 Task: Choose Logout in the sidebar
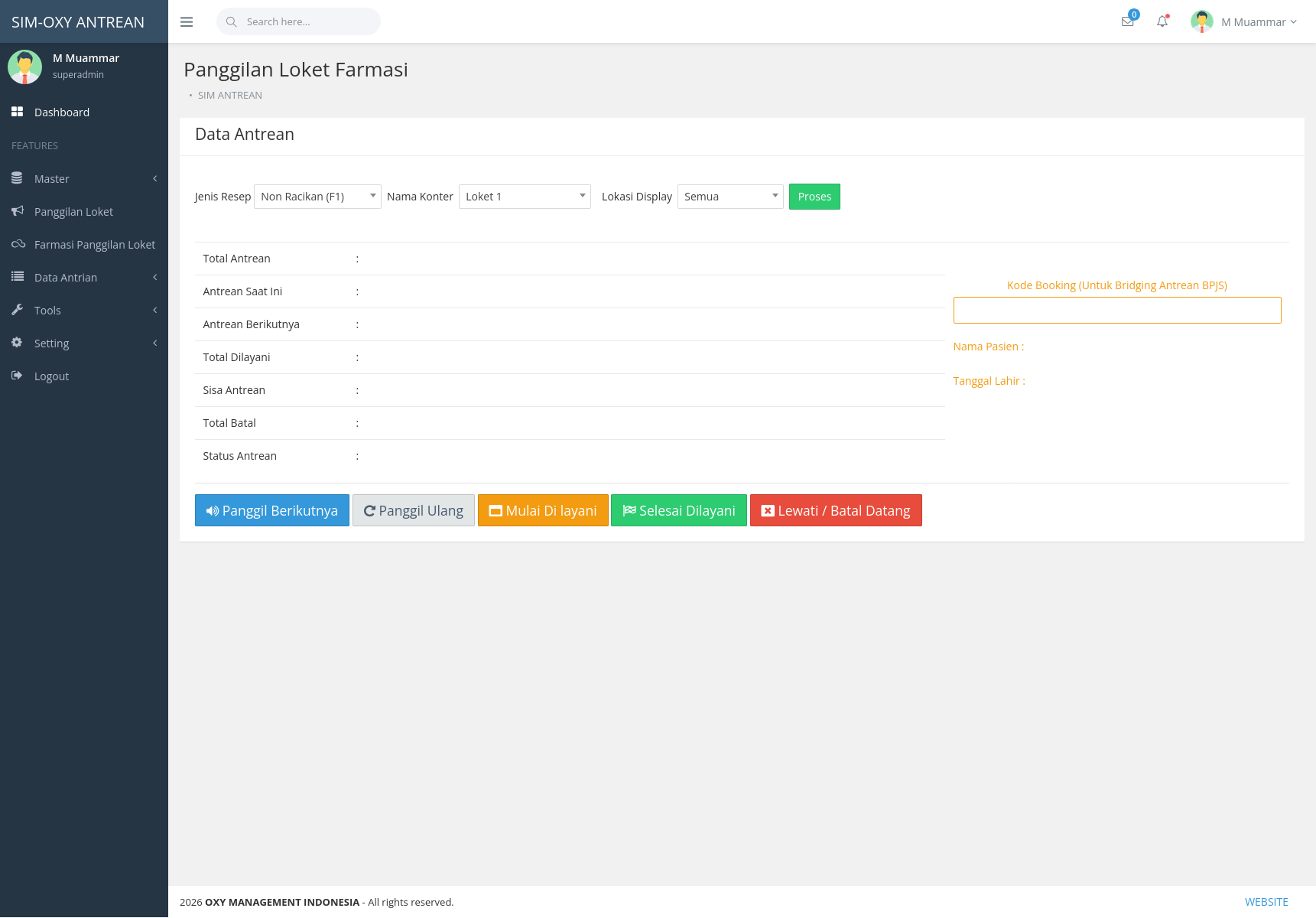[x=84, y=376]
